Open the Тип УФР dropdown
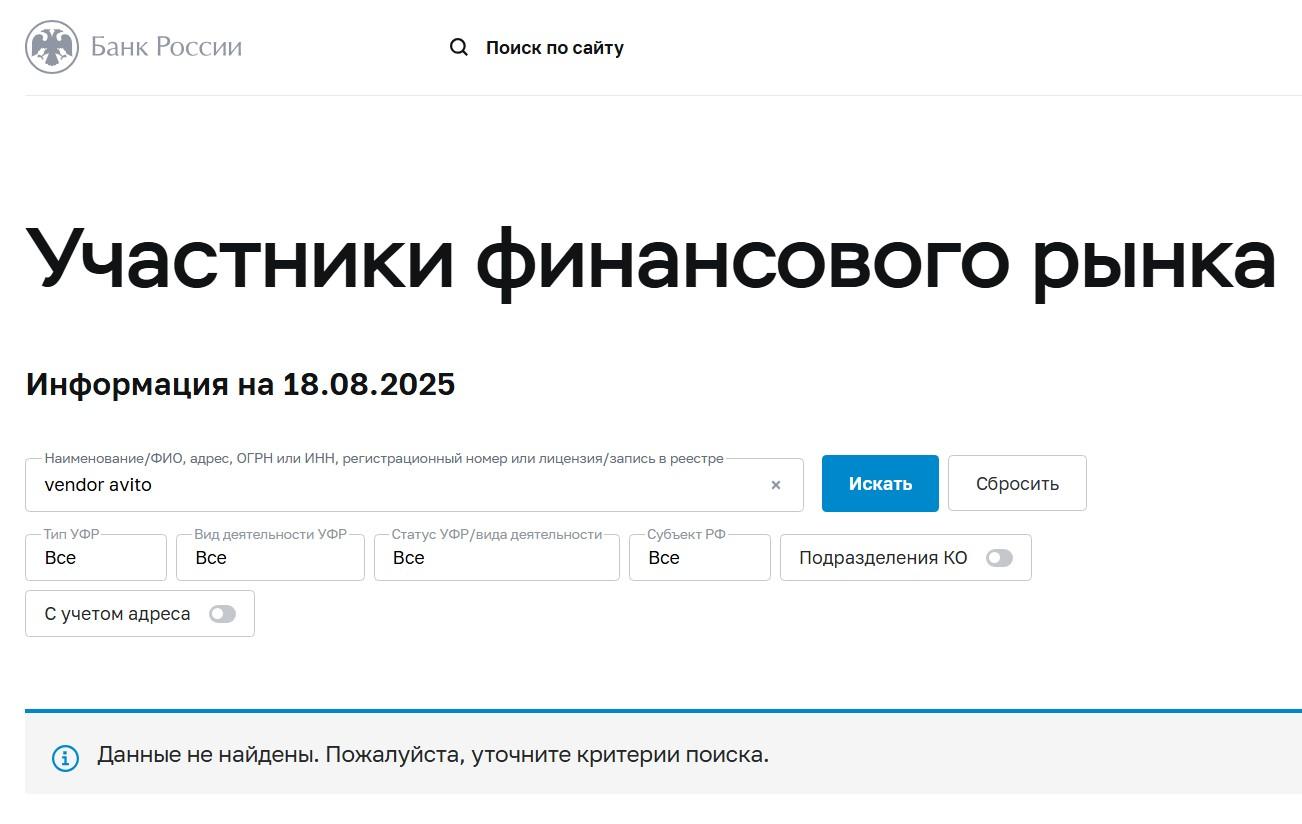Viewport: 1302px width, 824px height. (x=96, y=557)
